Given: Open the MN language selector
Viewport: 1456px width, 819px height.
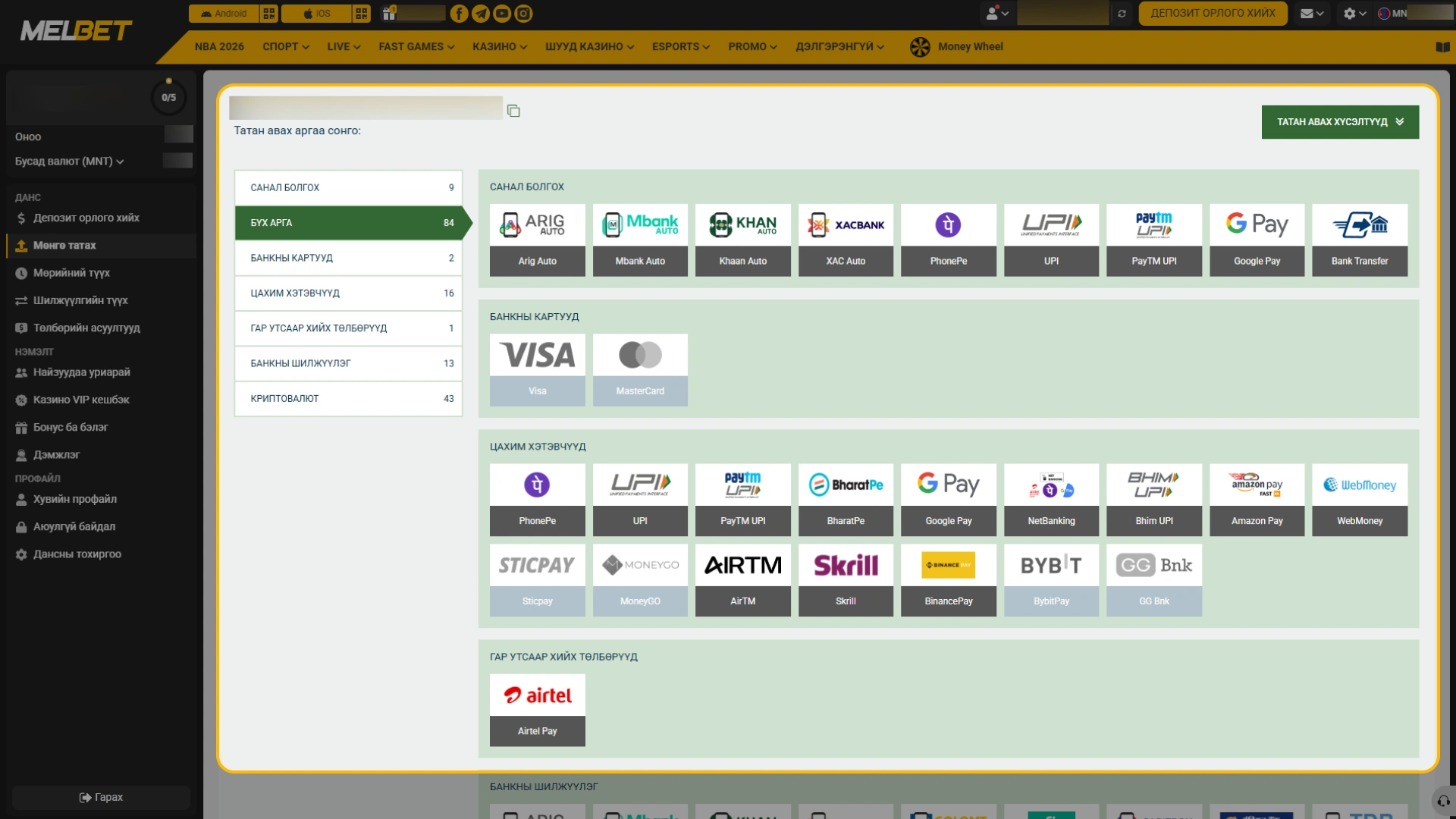Looking at the screenshot, I should tap(1392, 14).
